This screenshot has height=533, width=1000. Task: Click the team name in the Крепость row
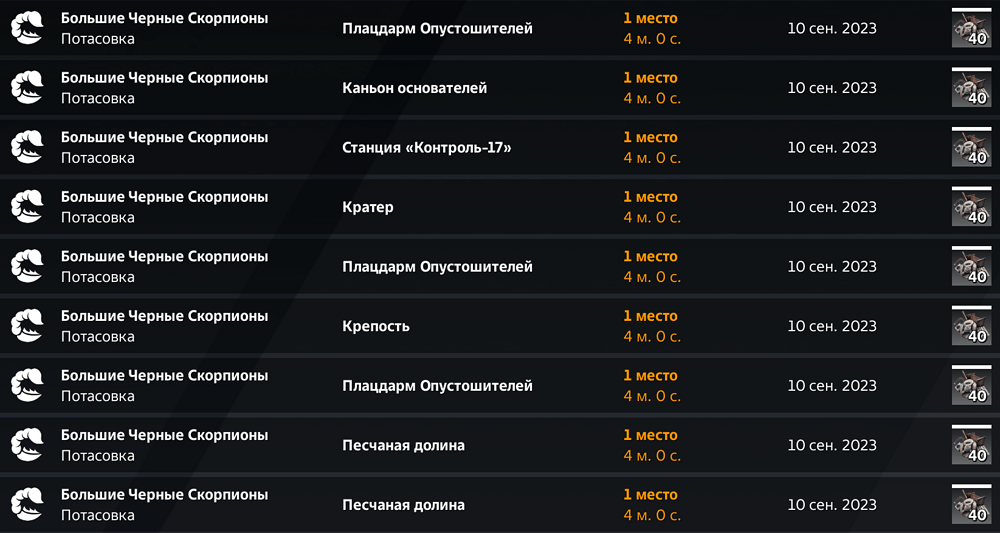click(164, 316)
